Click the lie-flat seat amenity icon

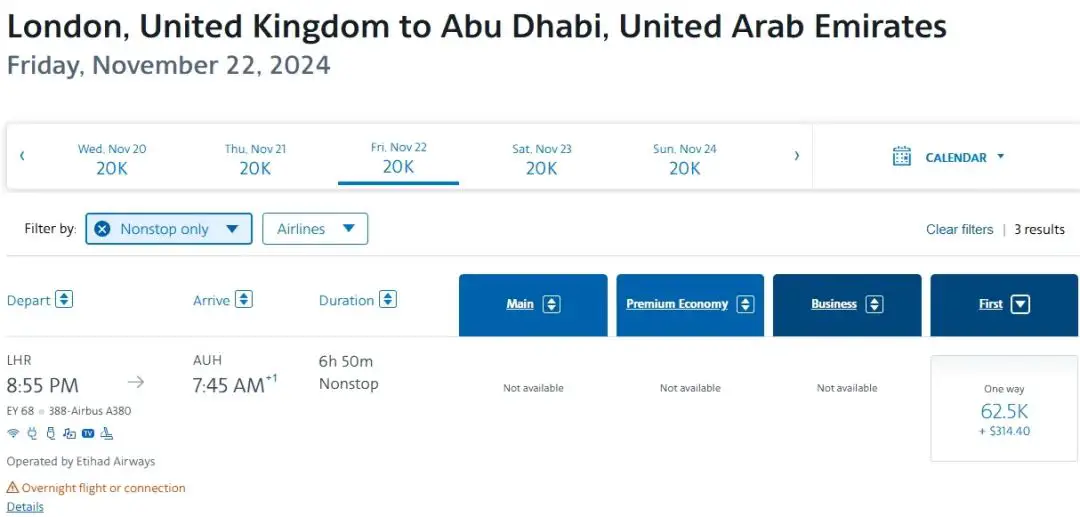click(107, 433)
